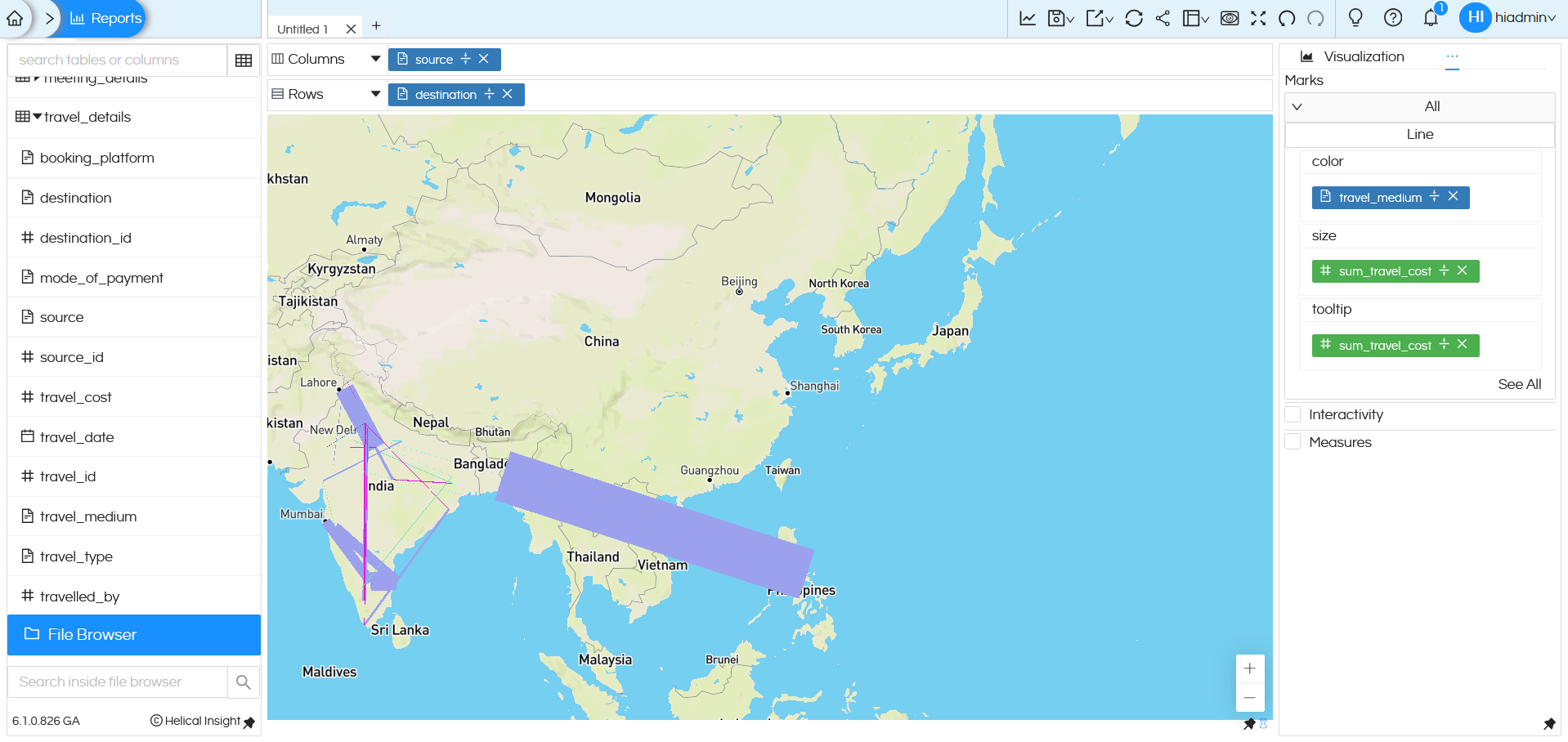Open the Columns dropdown
Screen dimensions: 1568x742
375,58
